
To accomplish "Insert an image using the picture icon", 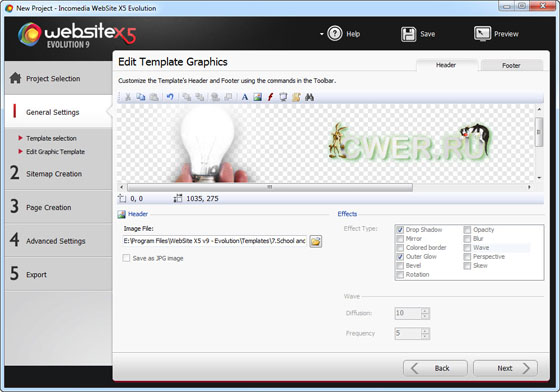I will (x=258, y=97).
